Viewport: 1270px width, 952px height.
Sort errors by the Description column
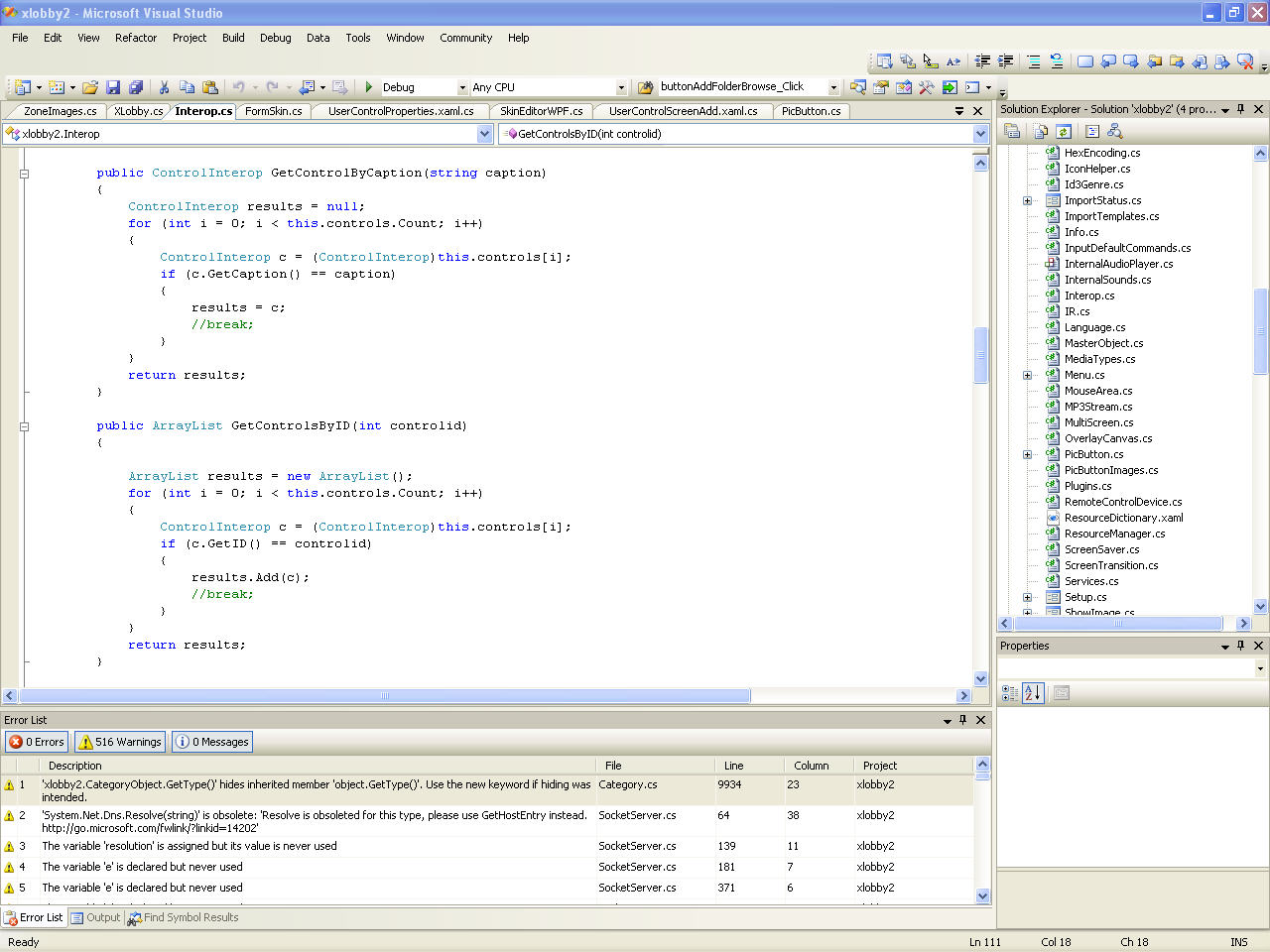tap(317, 766)
